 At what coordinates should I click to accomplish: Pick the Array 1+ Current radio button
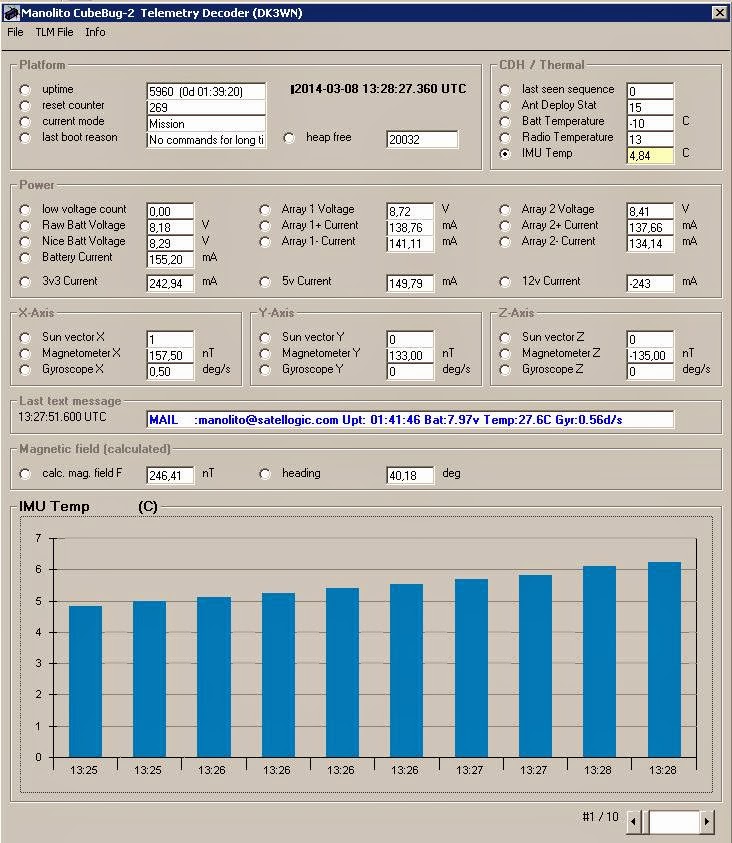[264, 226]
